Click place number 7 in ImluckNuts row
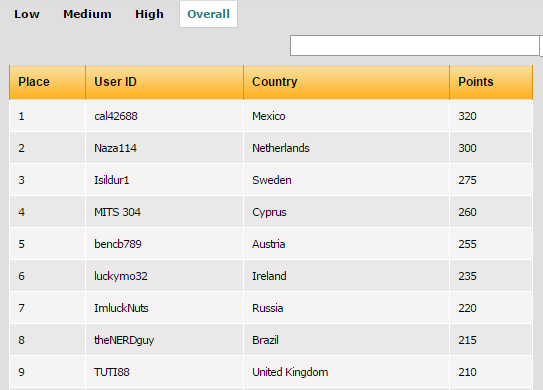Screen dimensions: 543x390 (21, 308)
